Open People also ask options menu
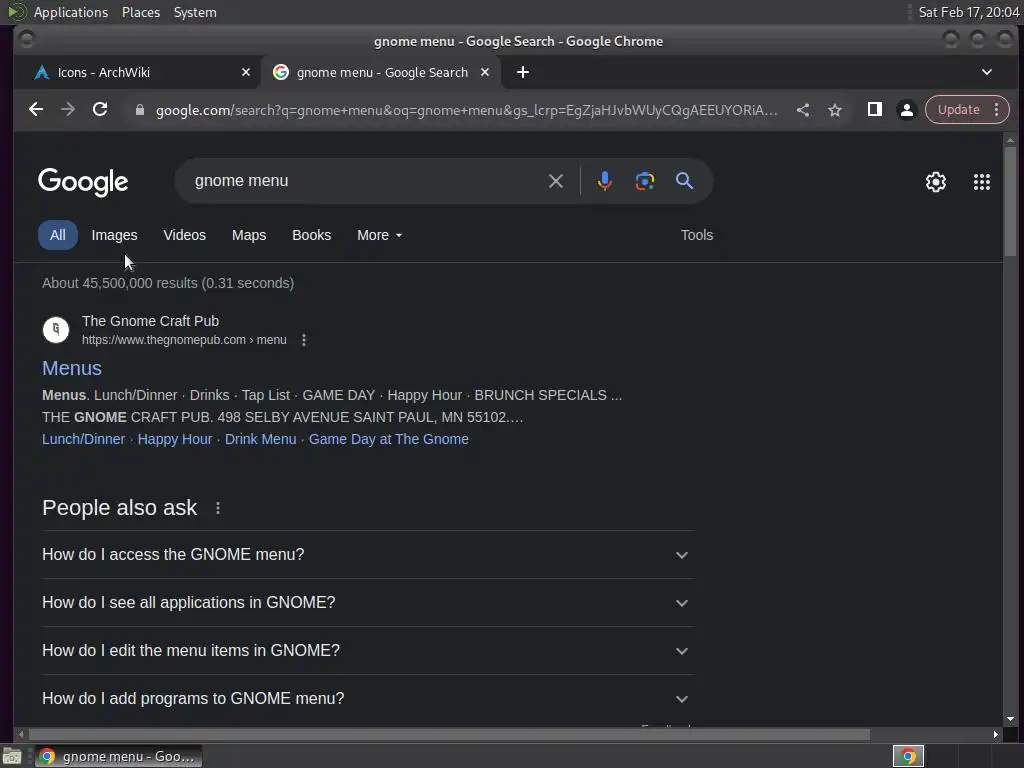This screenshot has width=1024, height=768. point(218,508)
